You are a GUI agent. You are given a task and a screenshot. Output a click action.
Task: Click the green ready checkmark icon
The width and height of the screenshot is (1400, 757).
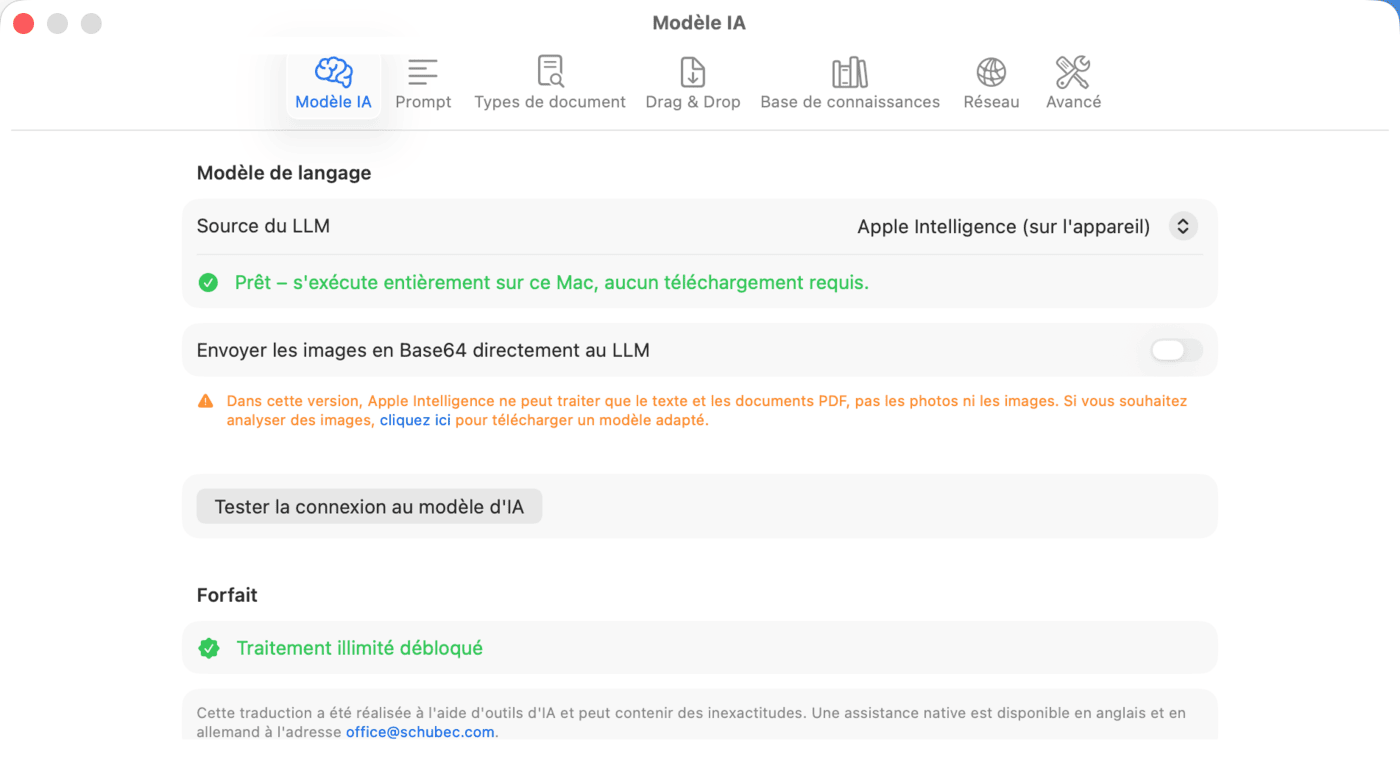tap(208, 283)
